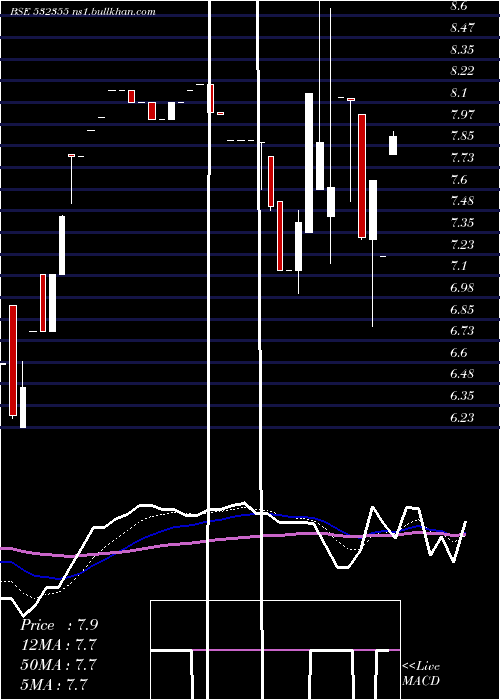
Task: Click the 7.23 price level label
Action: [462, 244]
